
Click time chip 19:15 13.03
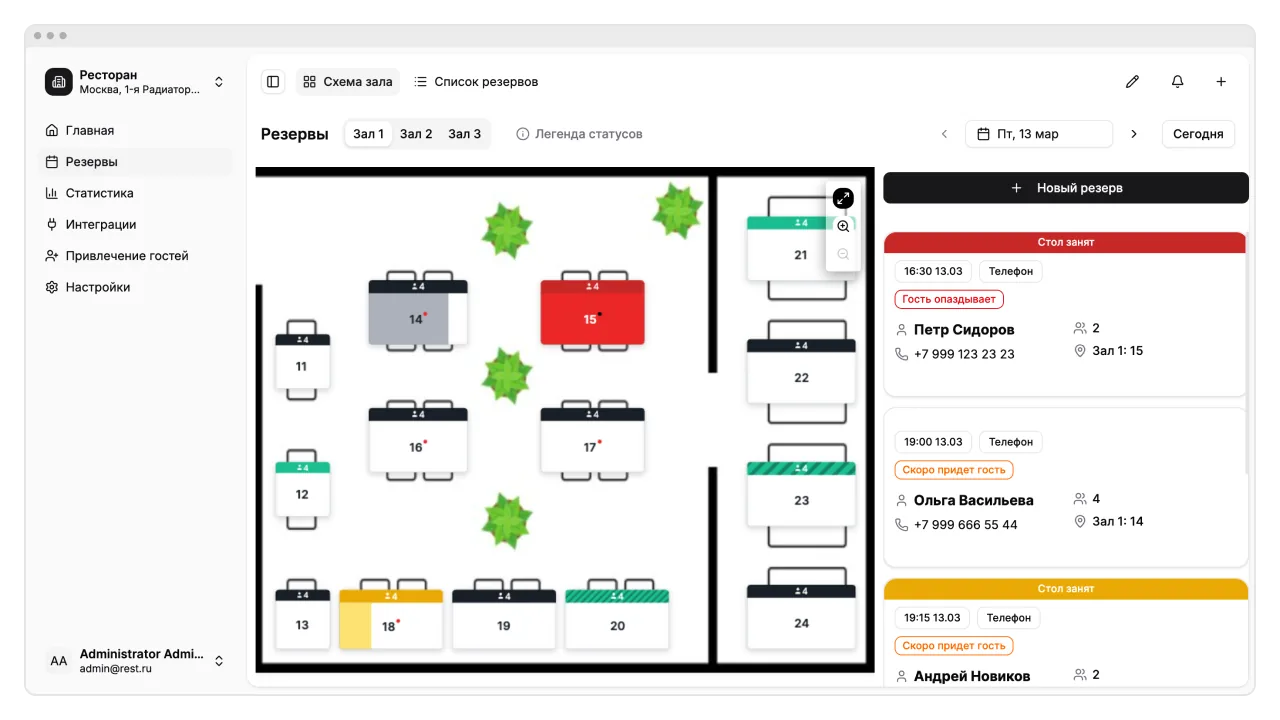pos(932,618)
